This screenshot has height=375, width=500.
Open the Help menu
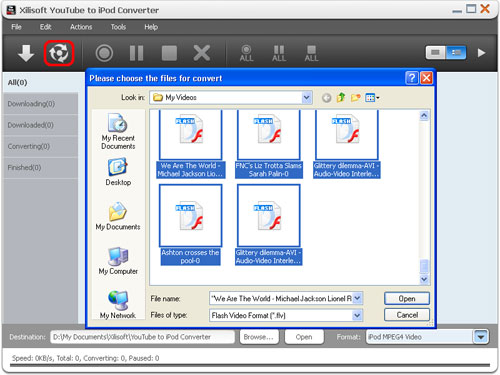(x=151, y=27)
